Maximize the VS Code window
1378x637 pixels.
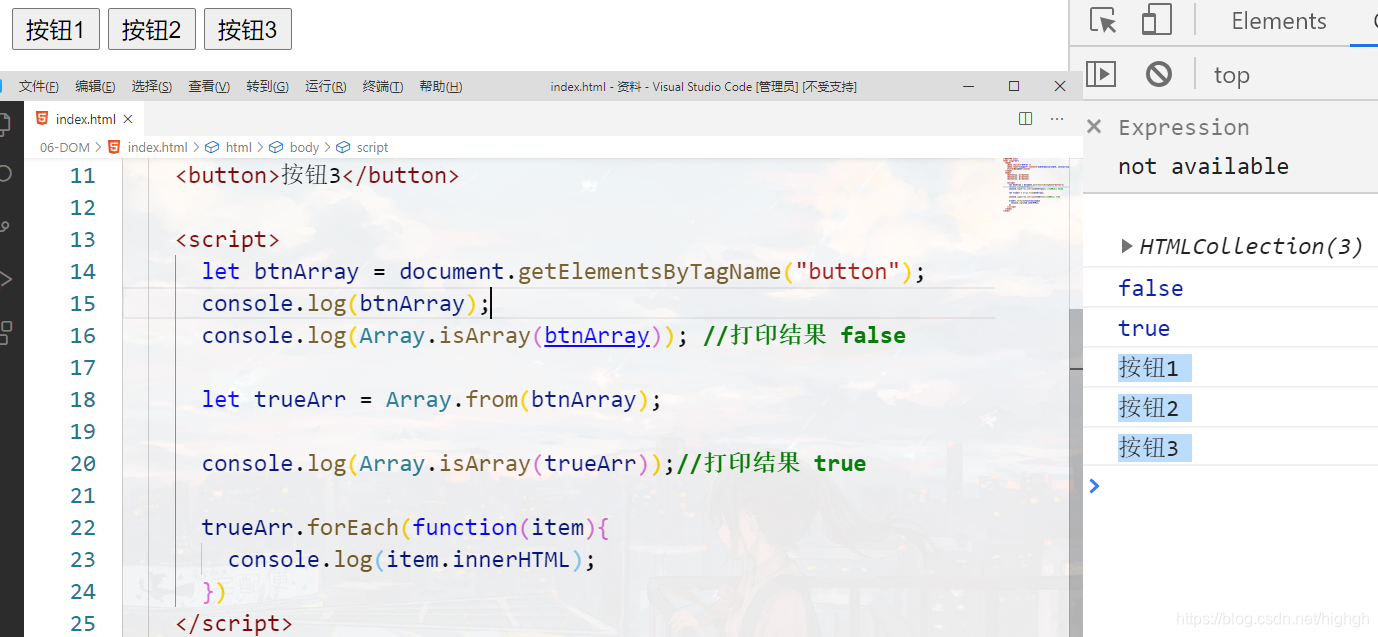[1014, 86]
